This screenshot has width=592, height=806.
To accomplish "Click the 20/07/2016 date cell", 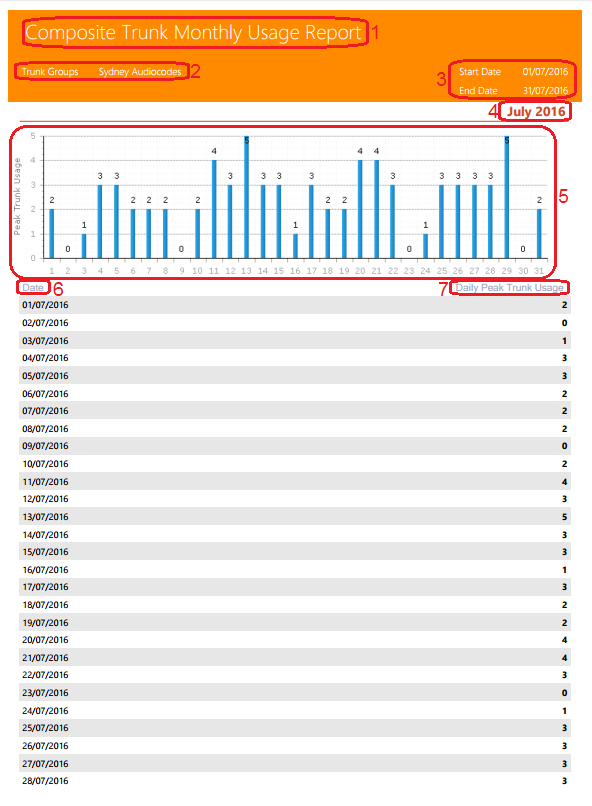I will point(45,640).
